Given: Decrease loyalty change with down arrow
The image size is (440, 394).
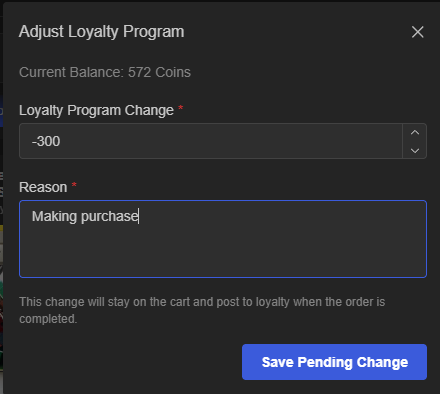Looking at the screenshot, I should (x=415, y=150).
